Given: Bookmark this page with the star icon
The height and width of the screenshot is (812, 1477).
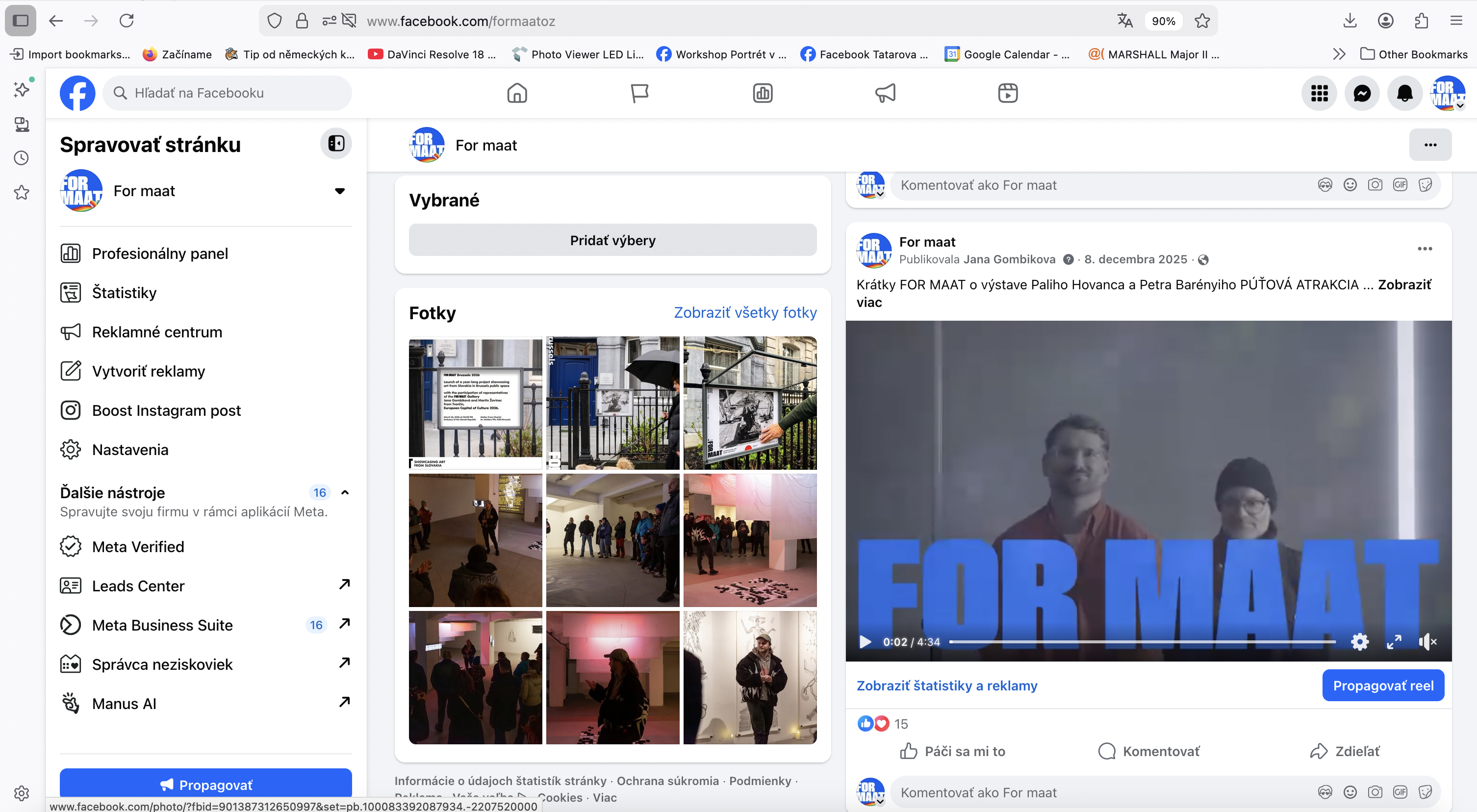Looking at the screenshot, I should point(1202,21).
